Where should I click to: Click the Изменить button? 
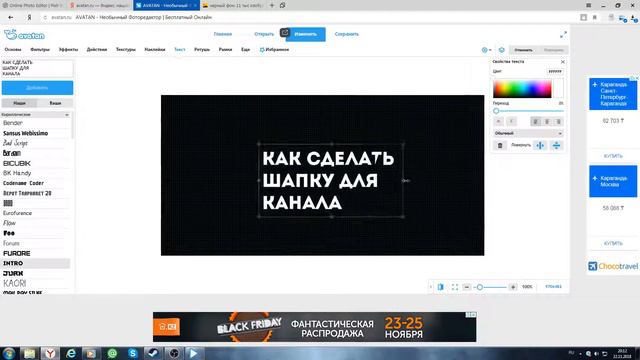(x=306, y=34)
